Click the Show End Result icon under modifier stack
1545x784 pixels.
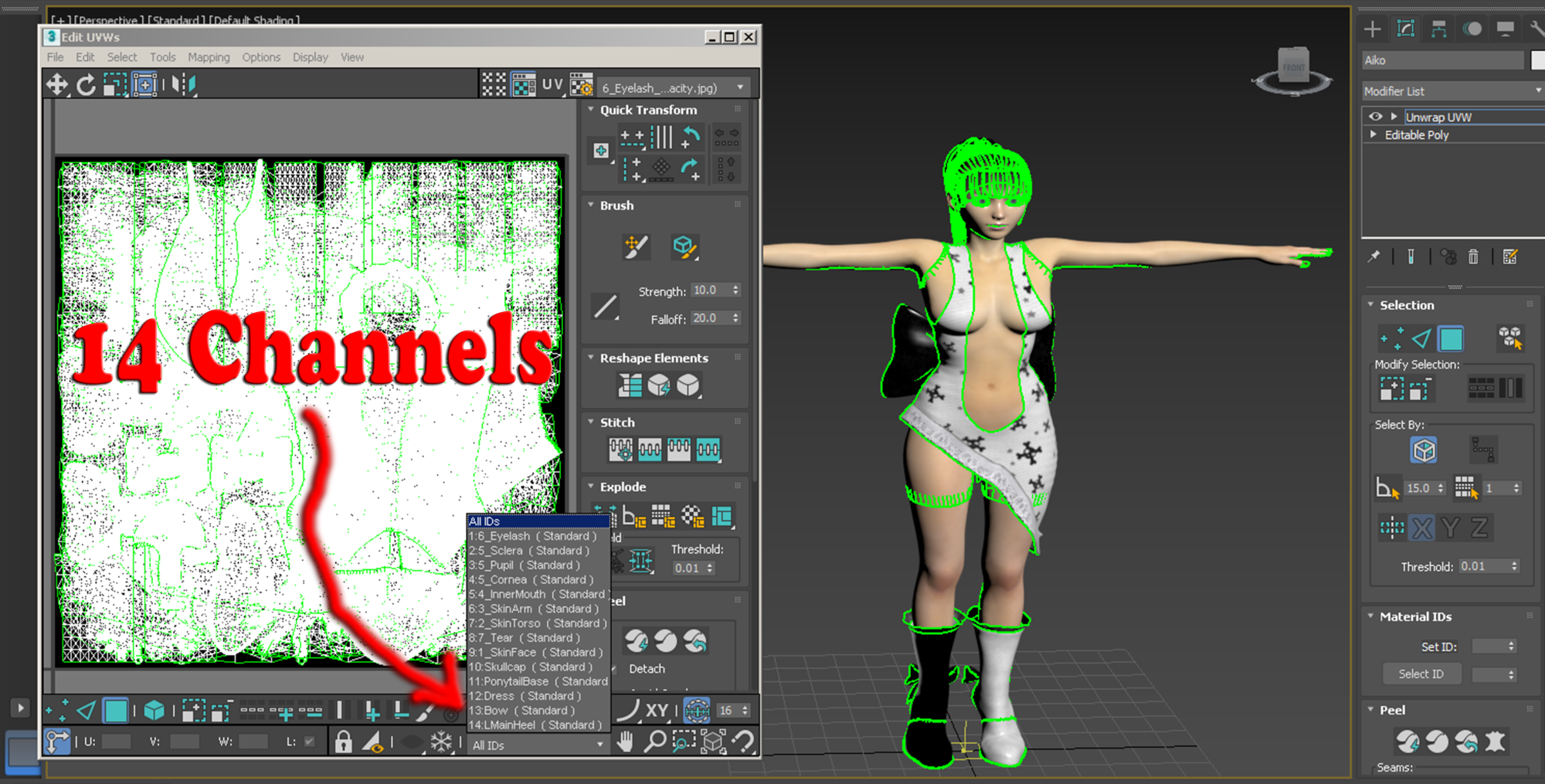point(1411,256)
